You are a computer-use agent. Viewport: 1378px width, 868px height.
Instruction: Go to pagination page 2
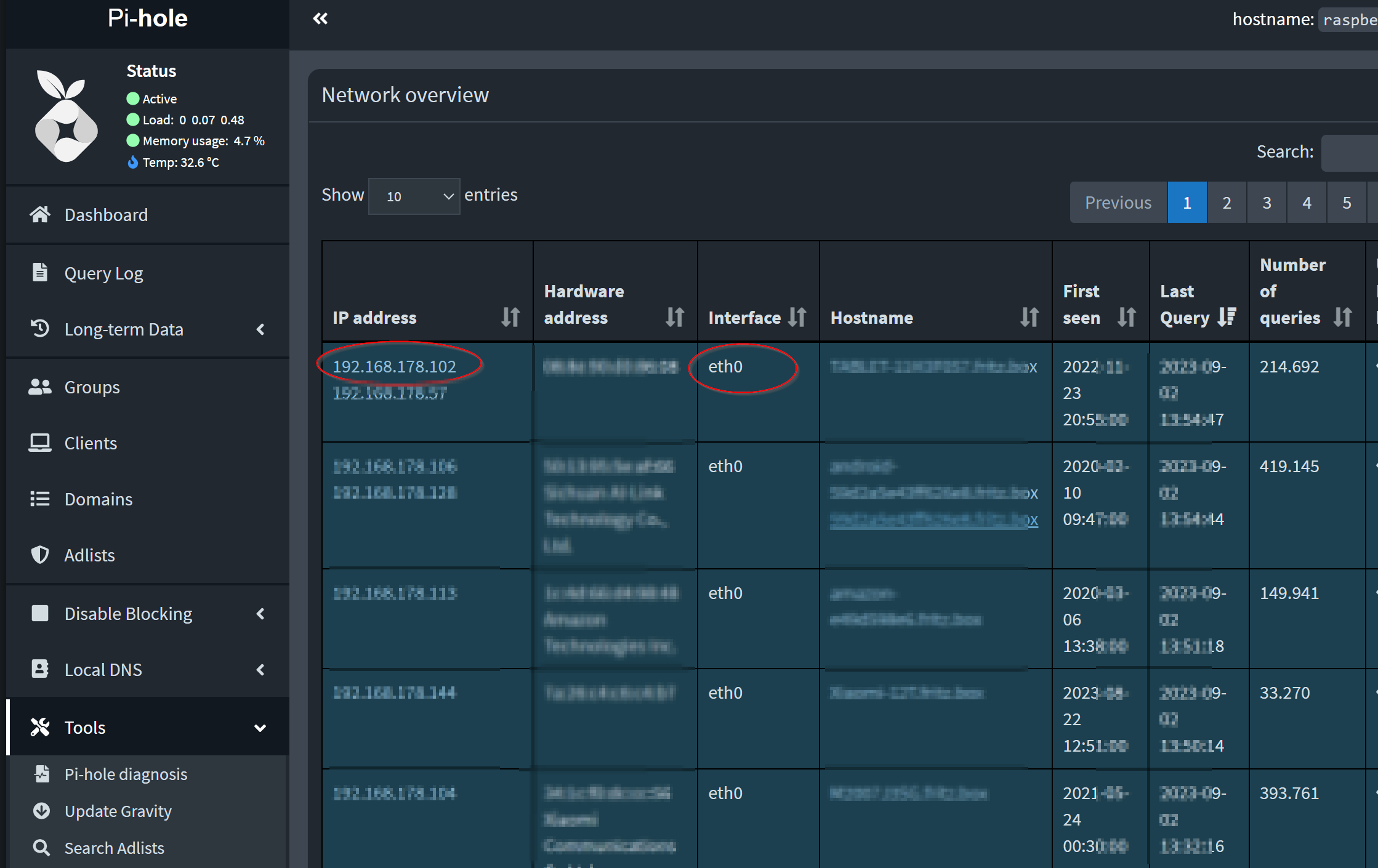click(1227, 203)
